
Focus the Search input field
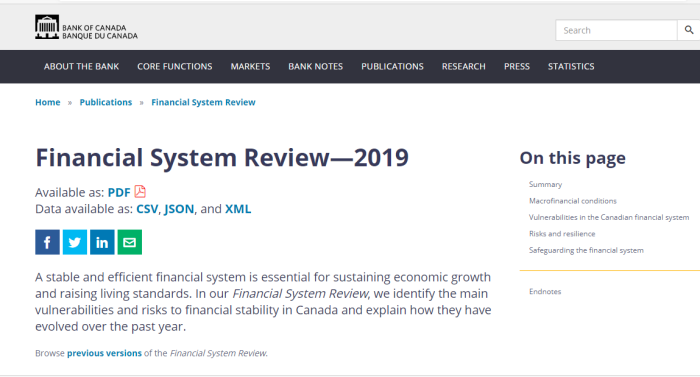(616, 30)
